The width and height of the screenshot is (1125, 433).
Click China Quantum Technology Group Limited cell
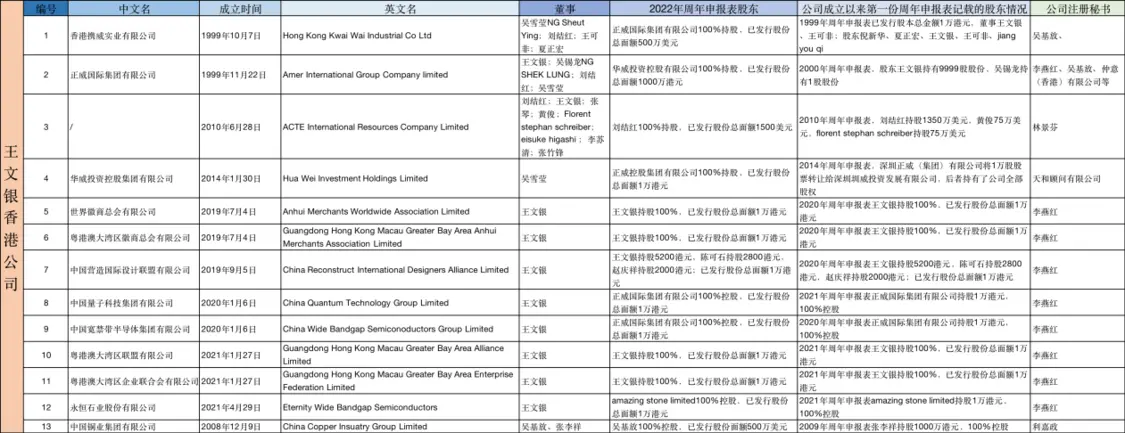(x=366, y=302)
